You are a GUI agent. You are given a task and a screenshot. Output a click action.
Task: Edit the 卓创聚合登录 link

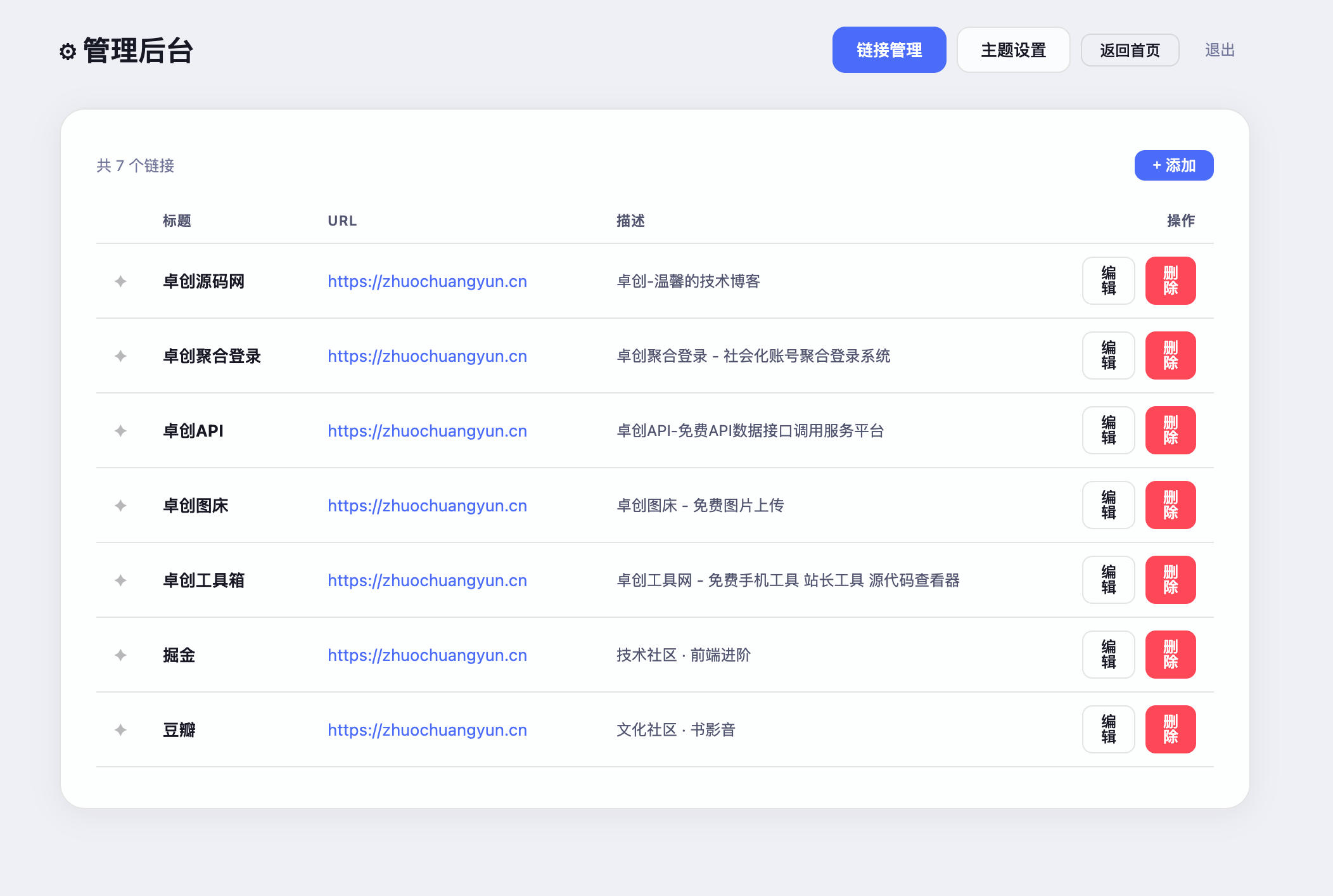click(x=1108, y=355)
